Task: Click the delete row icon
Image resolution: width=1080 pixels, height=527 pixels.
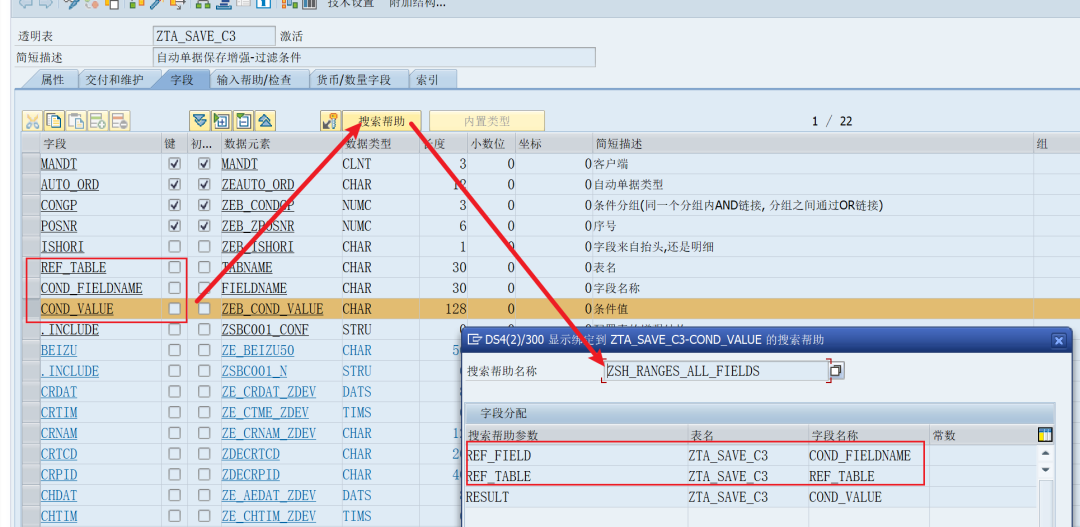Action: (x=120, y=121)
